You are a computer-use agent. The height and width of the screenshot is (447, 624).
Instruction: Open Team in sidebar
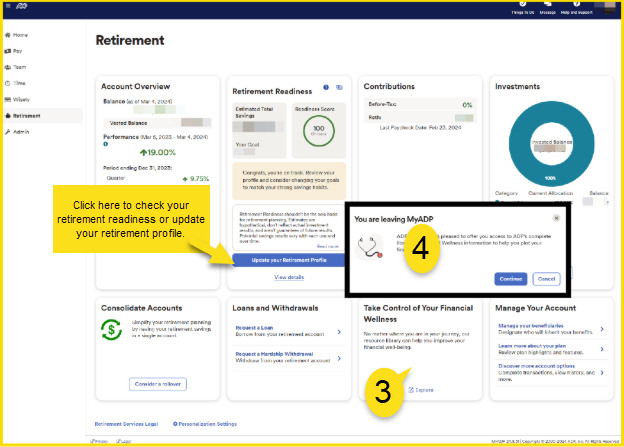pyautogui.click(x=15, y=67)
